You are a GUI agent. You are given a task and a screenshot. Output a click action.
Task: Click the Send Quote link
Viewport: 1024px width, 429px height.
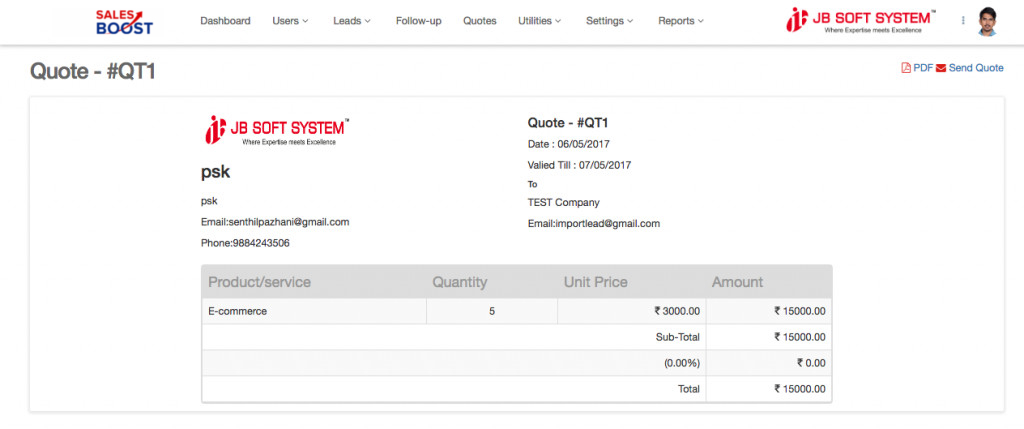(x=976, y=68)
